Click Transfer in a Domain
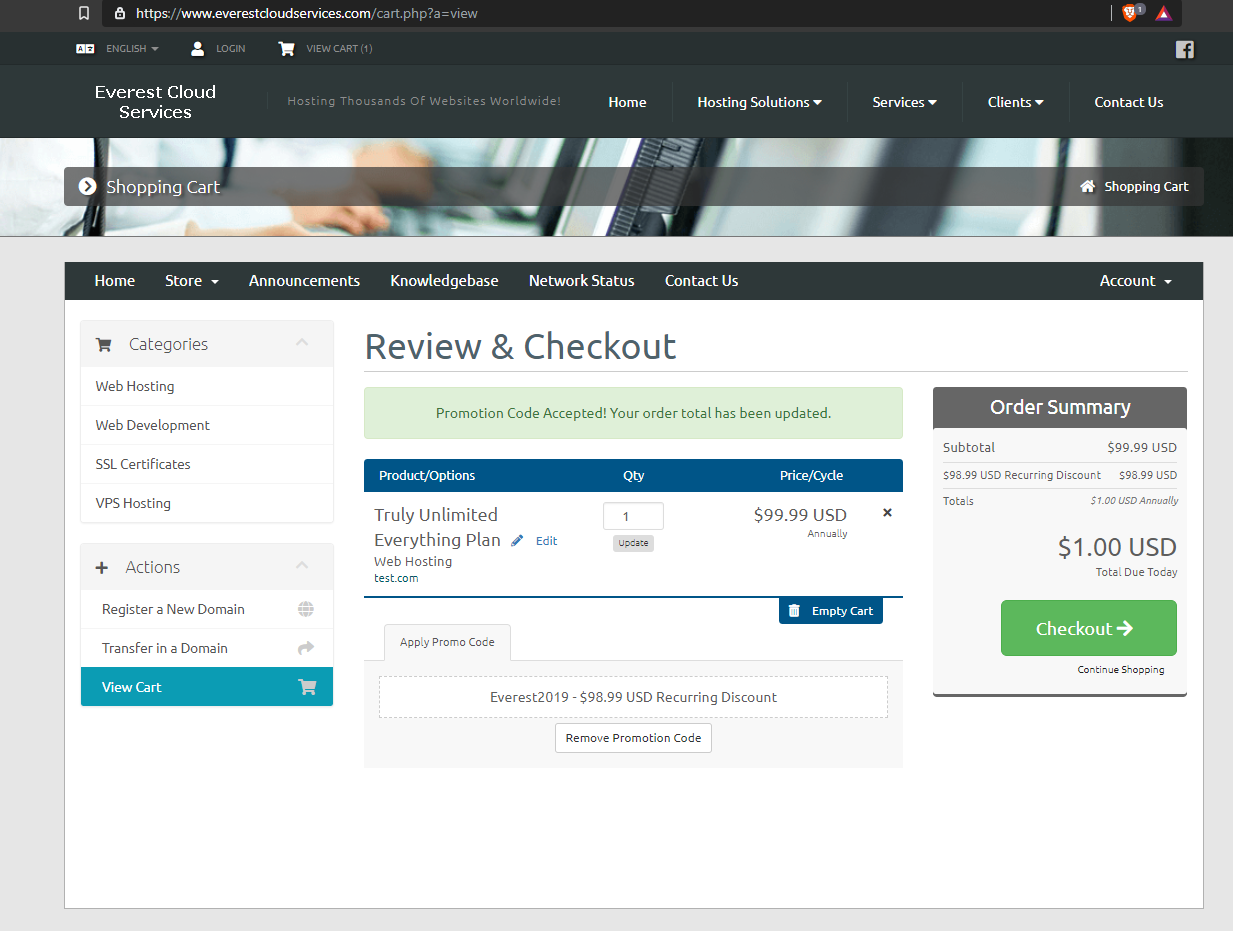 pyautogui.click(x=207, y=648)
